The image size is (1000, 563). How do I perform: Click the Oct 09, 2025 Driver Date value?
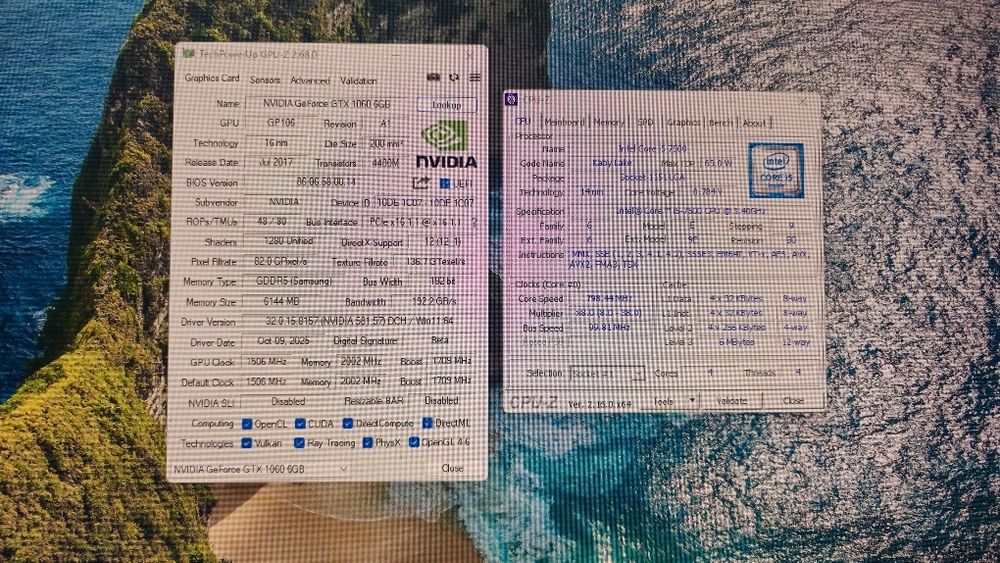(x=283, y=340)
